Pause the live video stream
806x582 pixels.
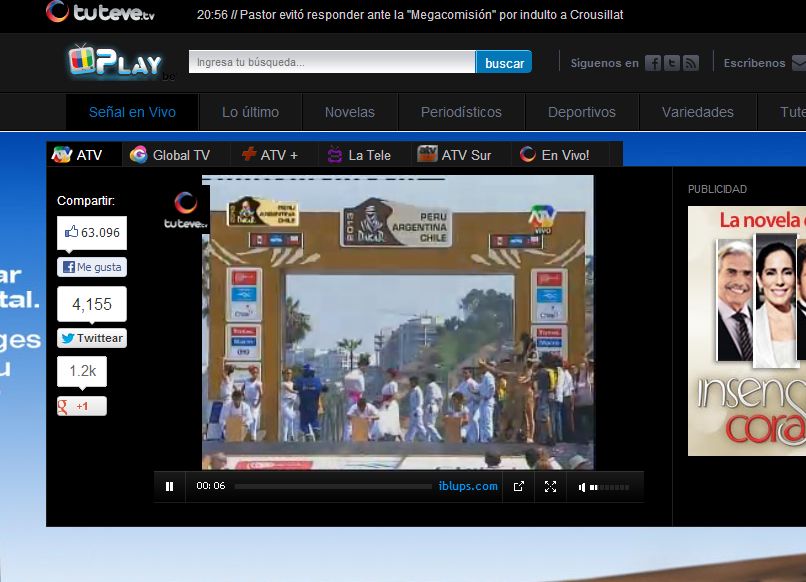170,486
